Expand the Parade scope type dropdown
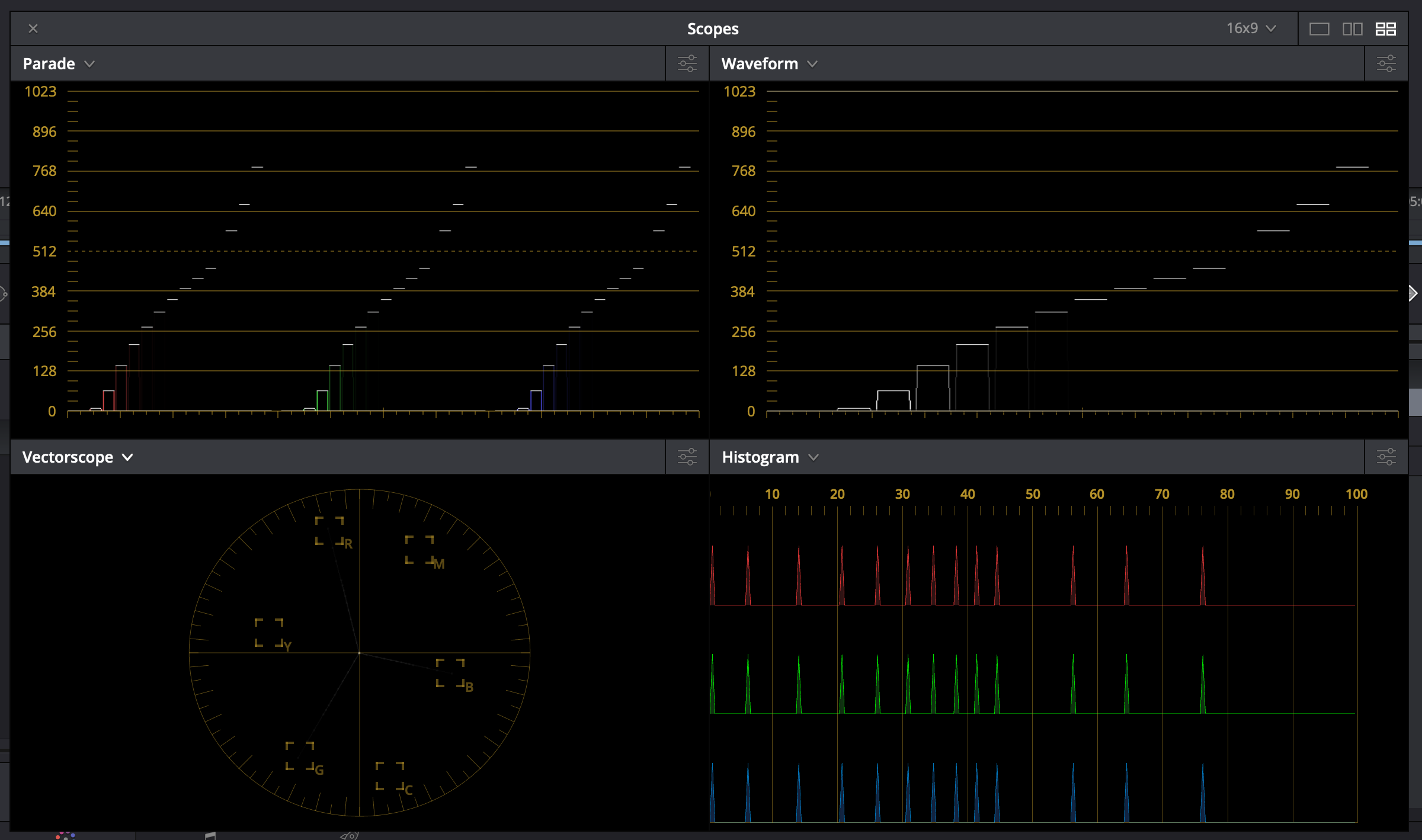Image resolution: width=1422 pixels, height=840 pixels. point(59,63)
